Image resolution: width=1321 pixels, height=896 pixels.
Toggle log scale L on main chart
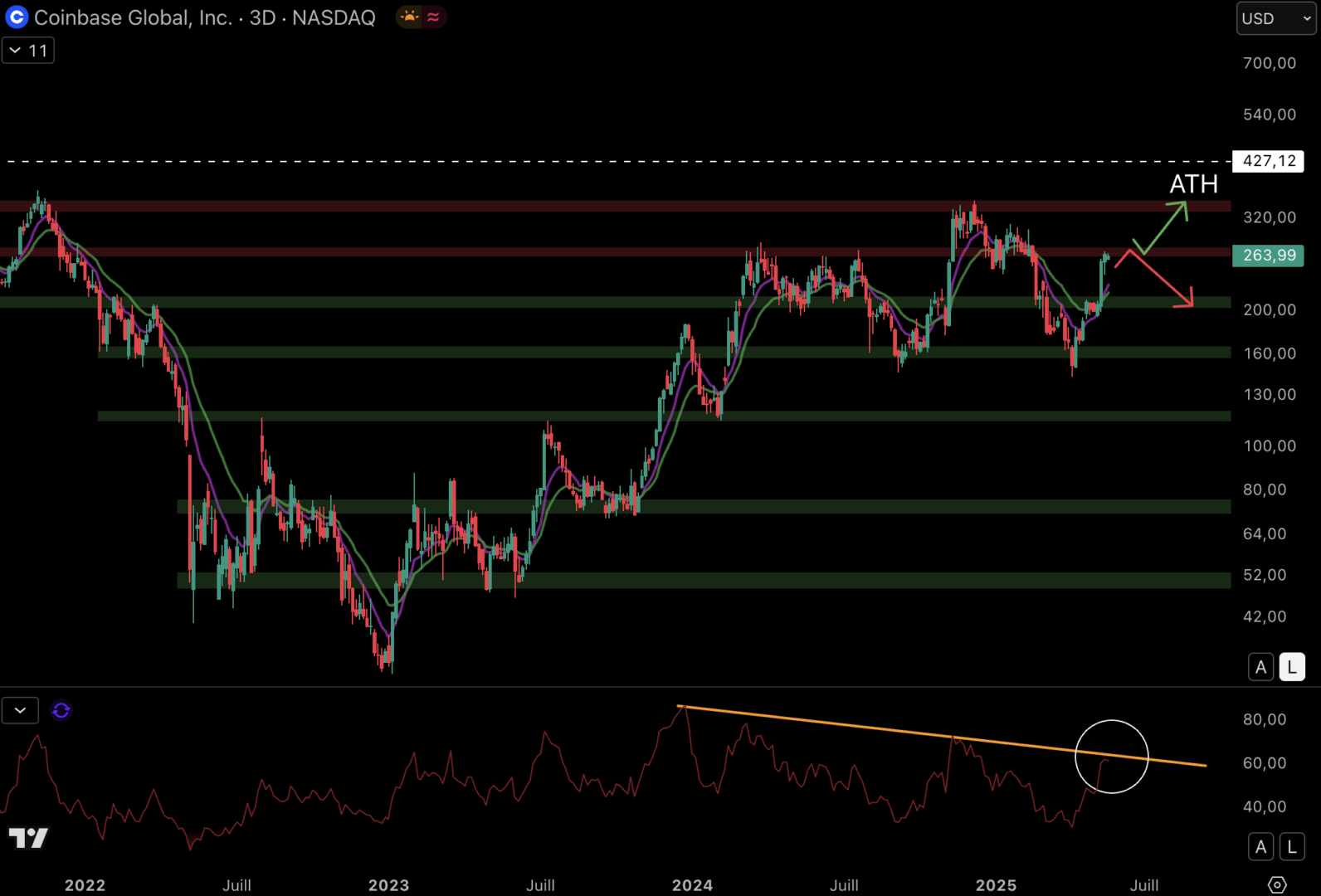point(1292,667)
